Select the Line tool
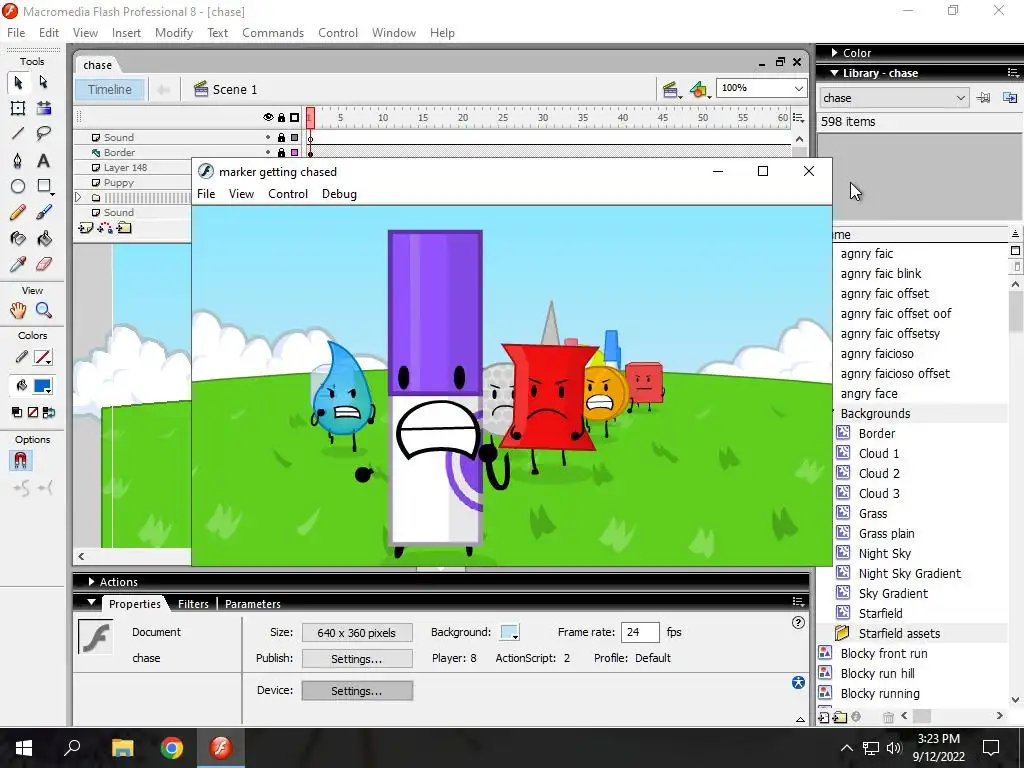Image resolution: width=1024 pixels, height=768 pixels. (18, 134)
